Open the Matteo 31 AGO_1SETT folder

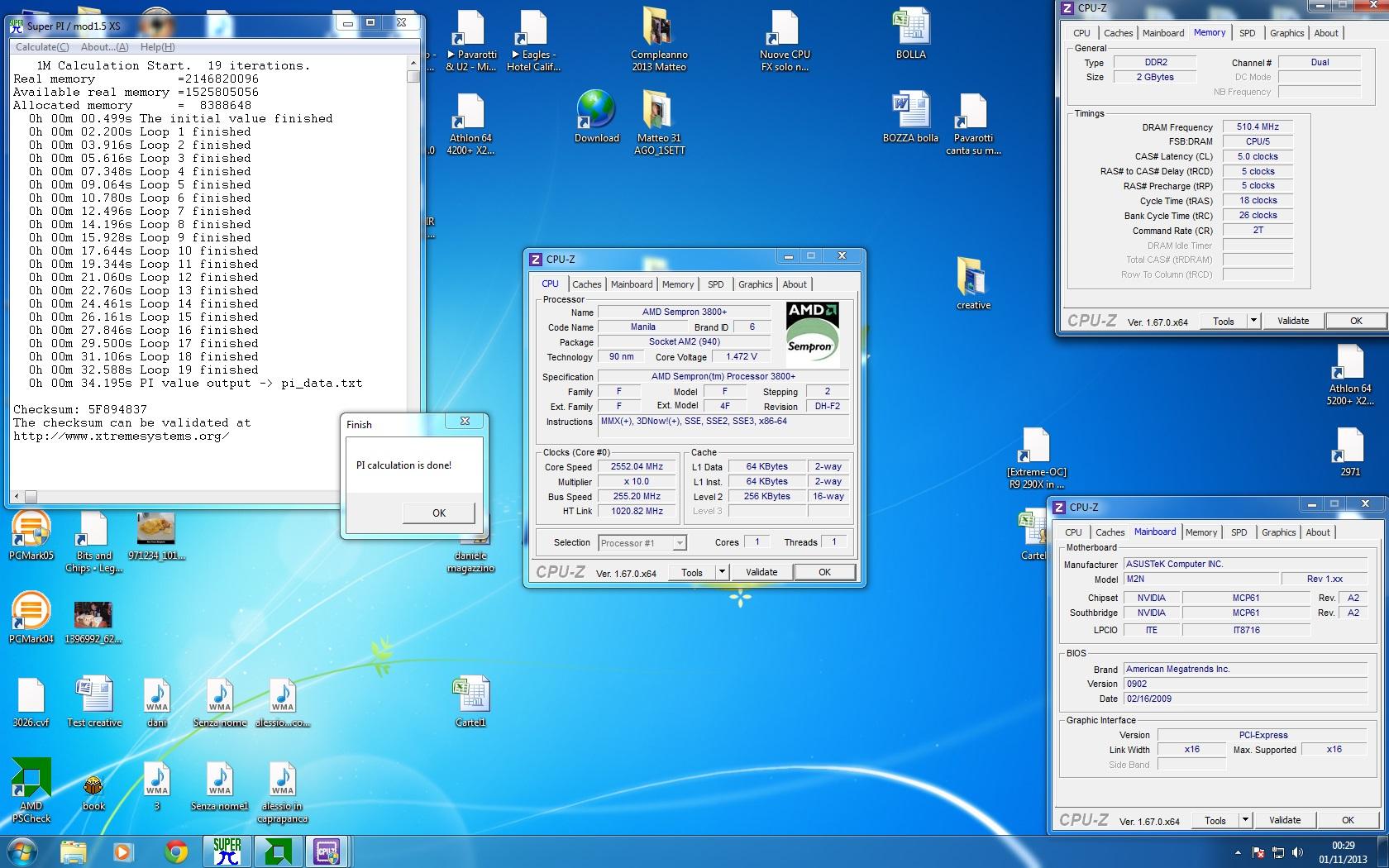(x=659, y=122)
